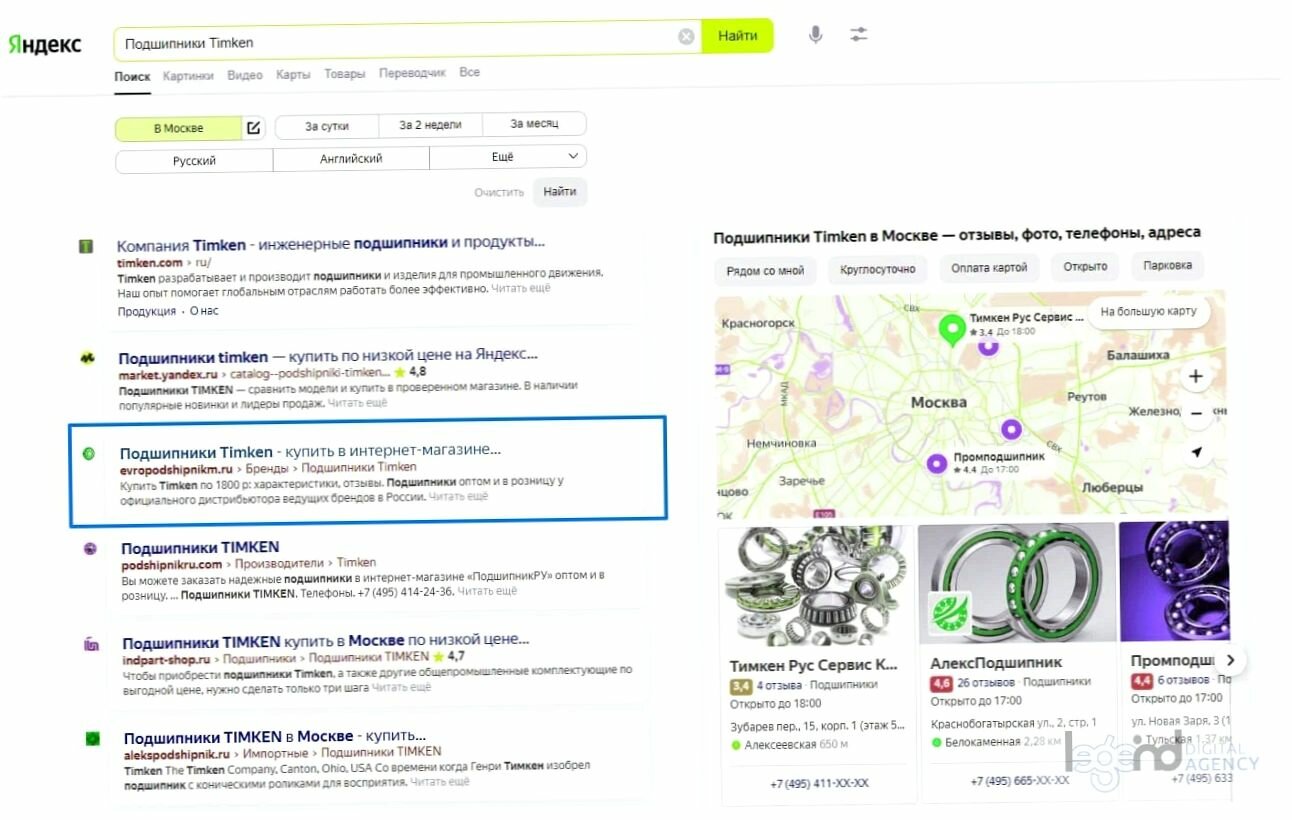Expand Читать ещё in the alekspodshipnik.ru snippet
Viewport: 1292px width, 820px height.
440,782
